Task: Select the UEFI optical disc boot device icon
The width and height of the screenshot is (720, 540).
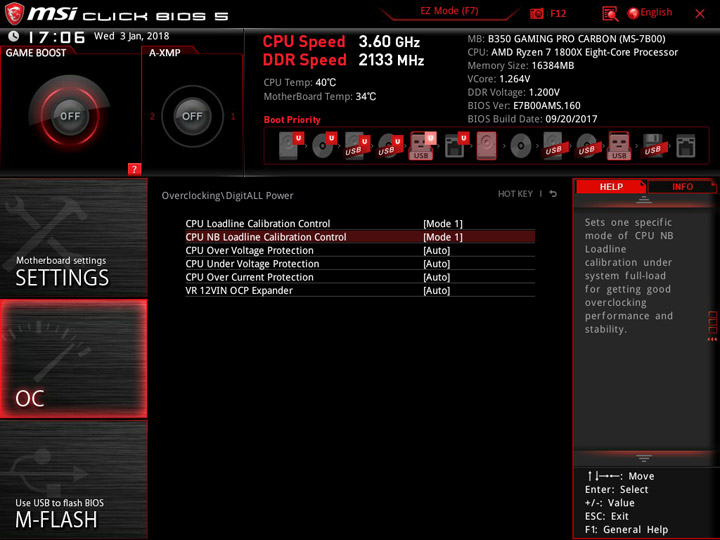Action: click(x=324, y=146)
